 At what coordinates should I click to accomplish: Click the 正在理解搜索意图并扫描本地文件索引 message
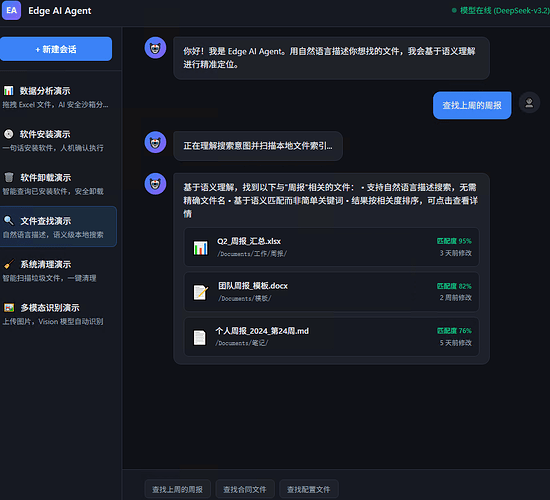tap(258, 146)
